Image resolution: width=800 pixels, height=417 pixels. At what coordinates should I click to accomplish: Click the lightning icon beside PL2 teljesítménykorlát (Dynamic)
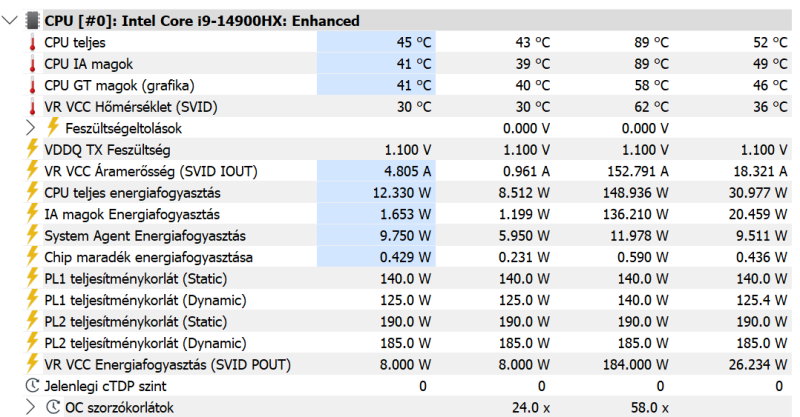pyautogui.click(x=32, y=341)
